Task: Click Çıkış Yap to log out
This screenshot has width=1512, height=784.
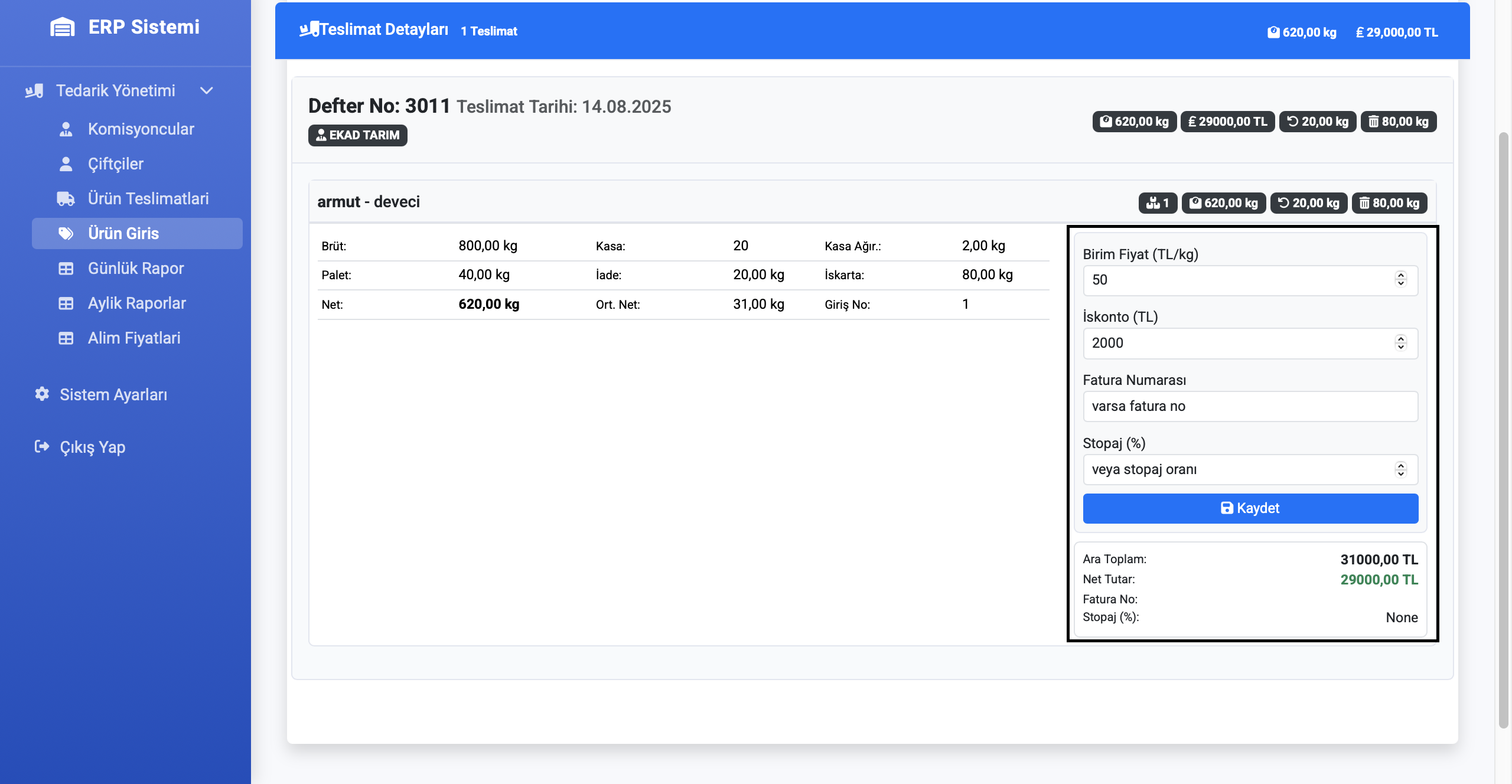Action: click(x=93, y=447)
